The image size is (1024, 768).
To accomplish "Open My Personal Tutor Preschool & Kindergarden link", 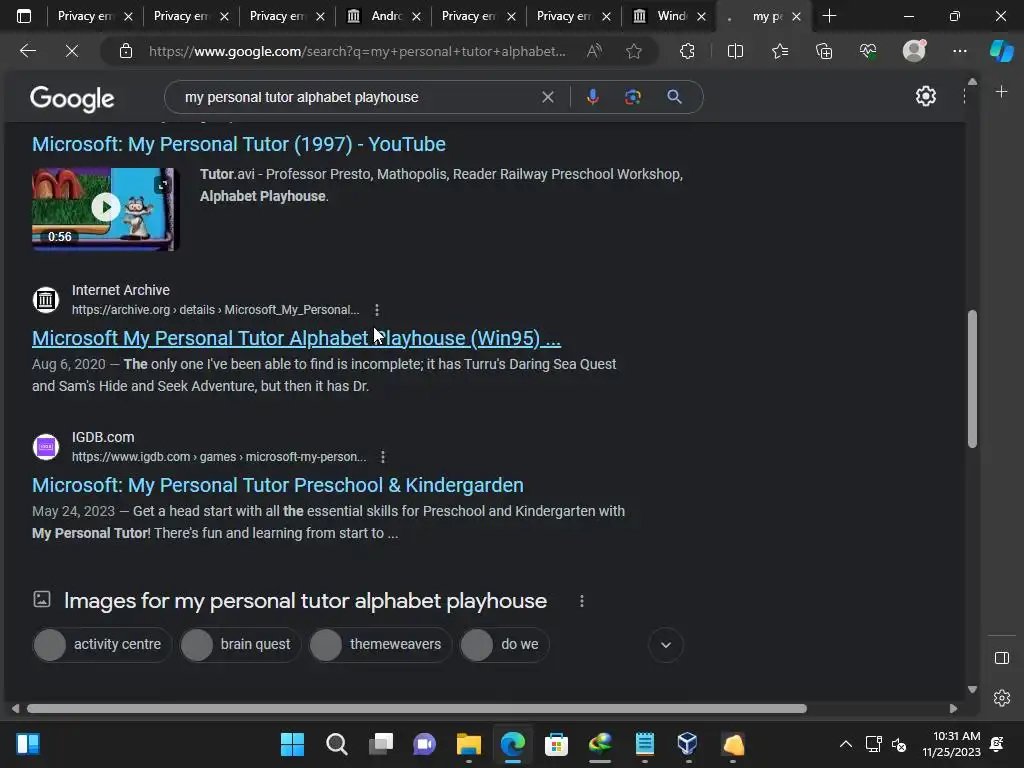I will pos(278,485).
